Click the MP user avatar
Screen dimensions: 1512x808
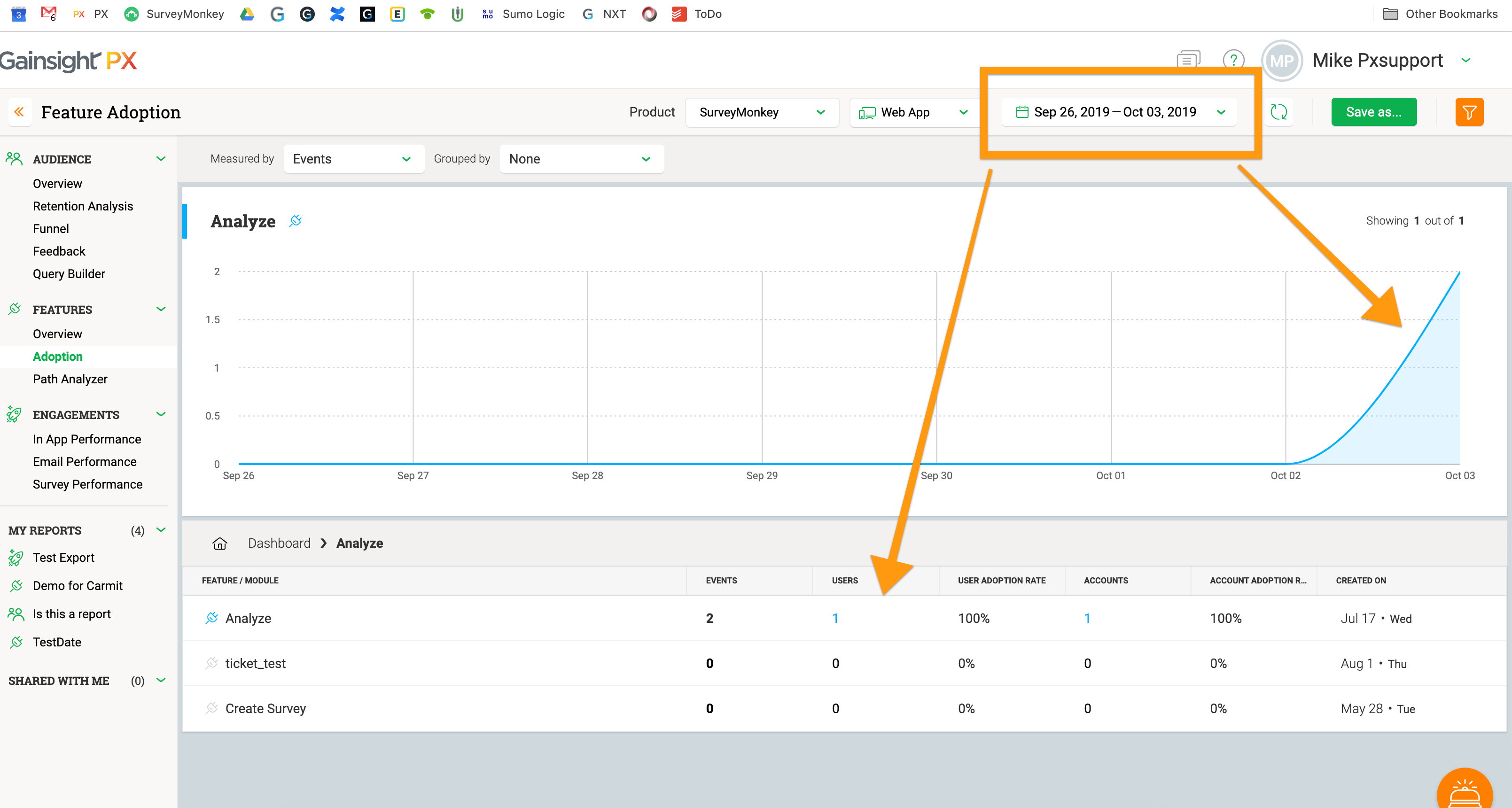(x=1281, y=61)
